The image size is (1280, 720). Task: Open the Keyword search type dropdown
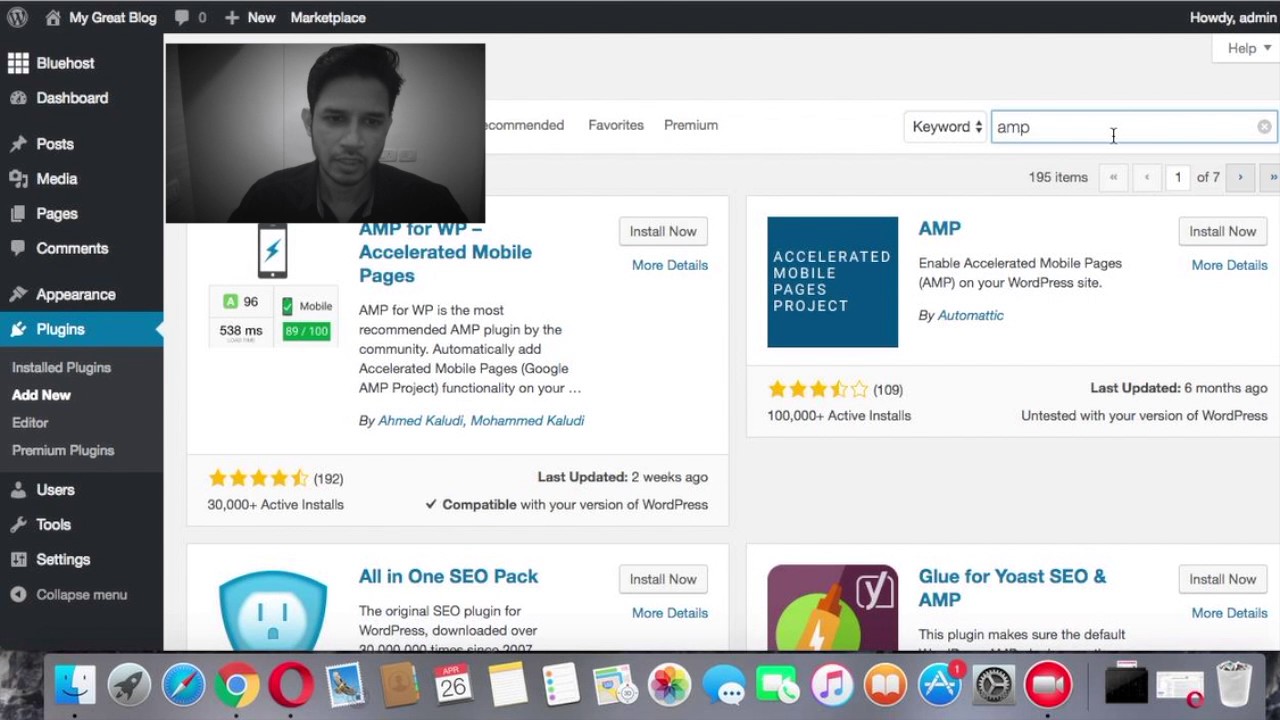(946, 127)
